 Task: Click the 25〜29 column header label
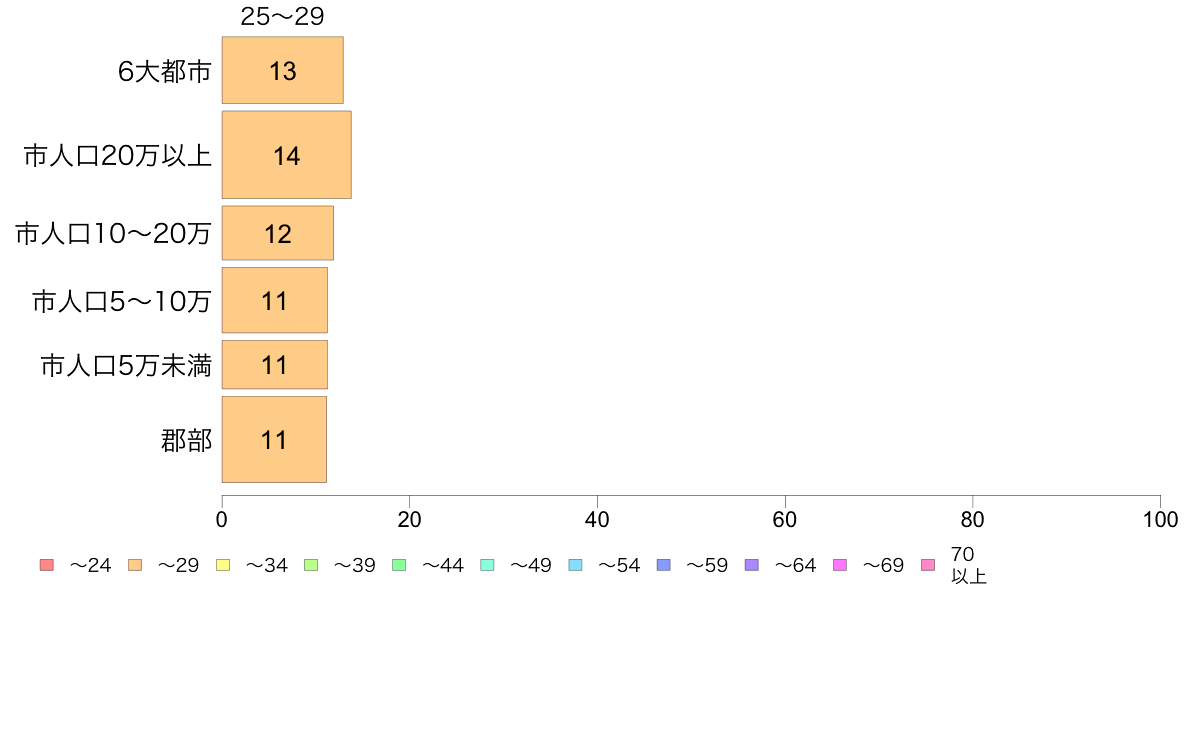pyautogui.click(x=283, y=16)
